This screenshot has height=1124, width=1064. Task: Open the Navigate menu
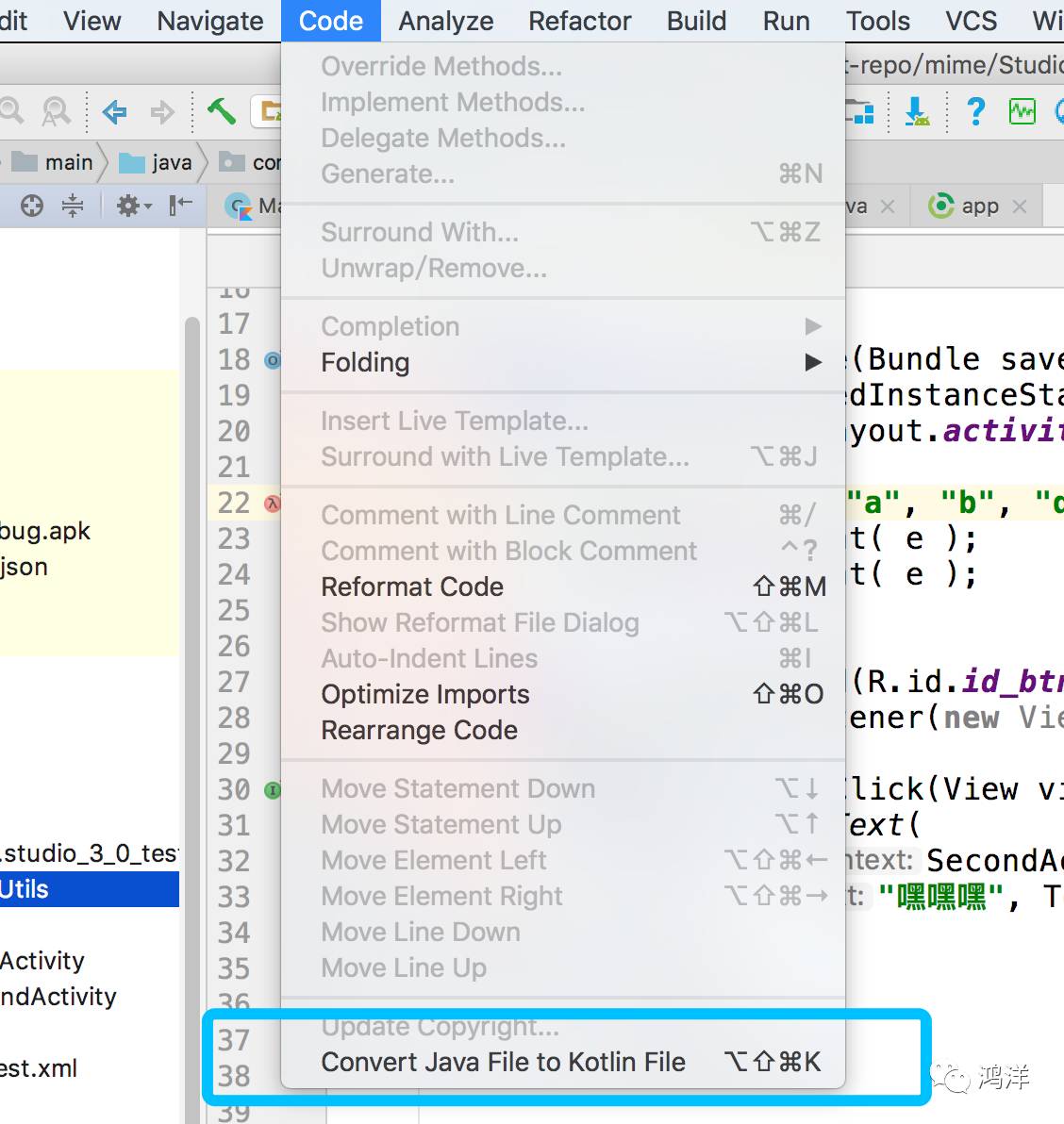coord(210,21)
